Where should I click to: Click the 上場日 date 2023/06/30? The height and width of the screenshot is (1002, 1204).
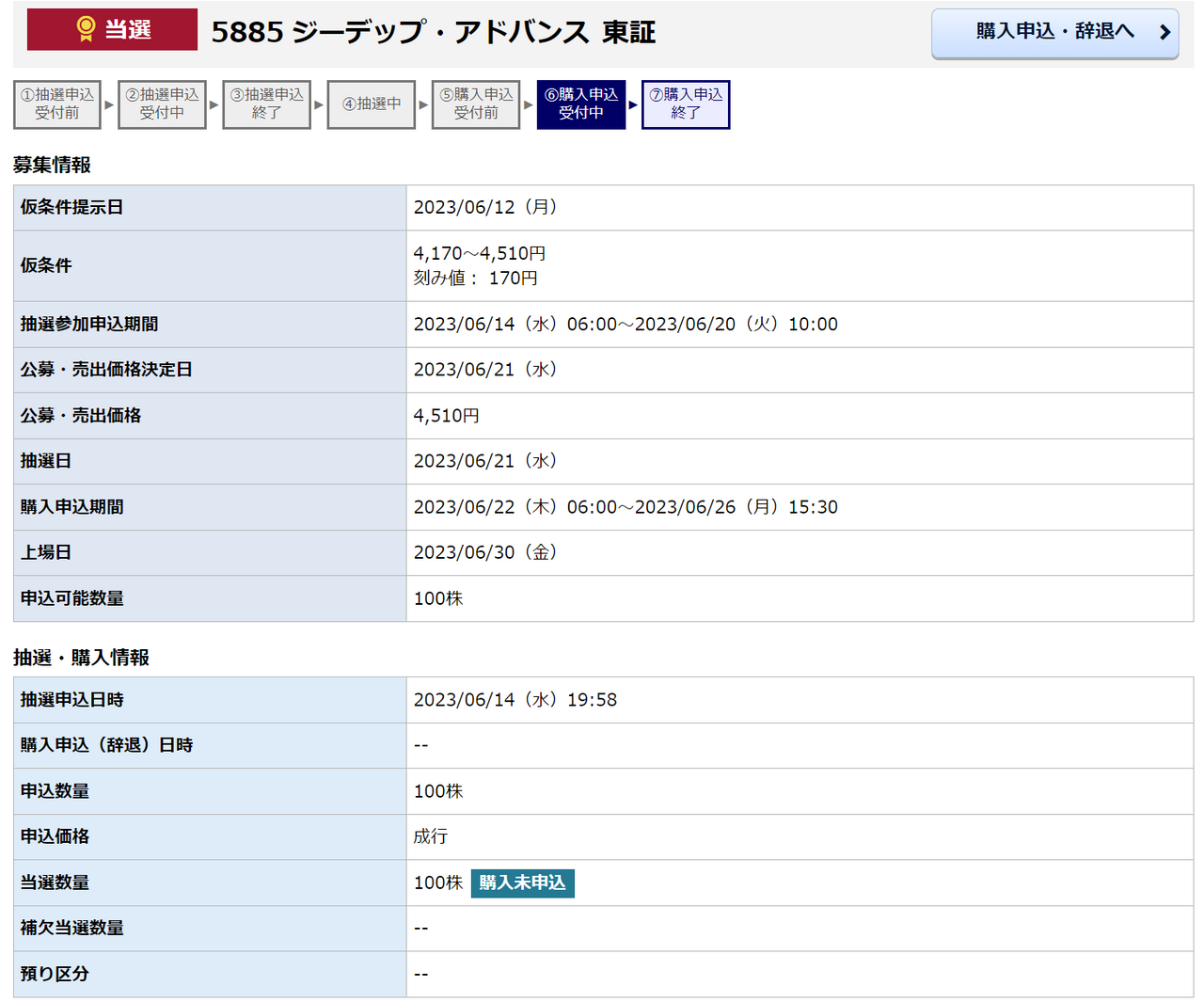point(485,552)
